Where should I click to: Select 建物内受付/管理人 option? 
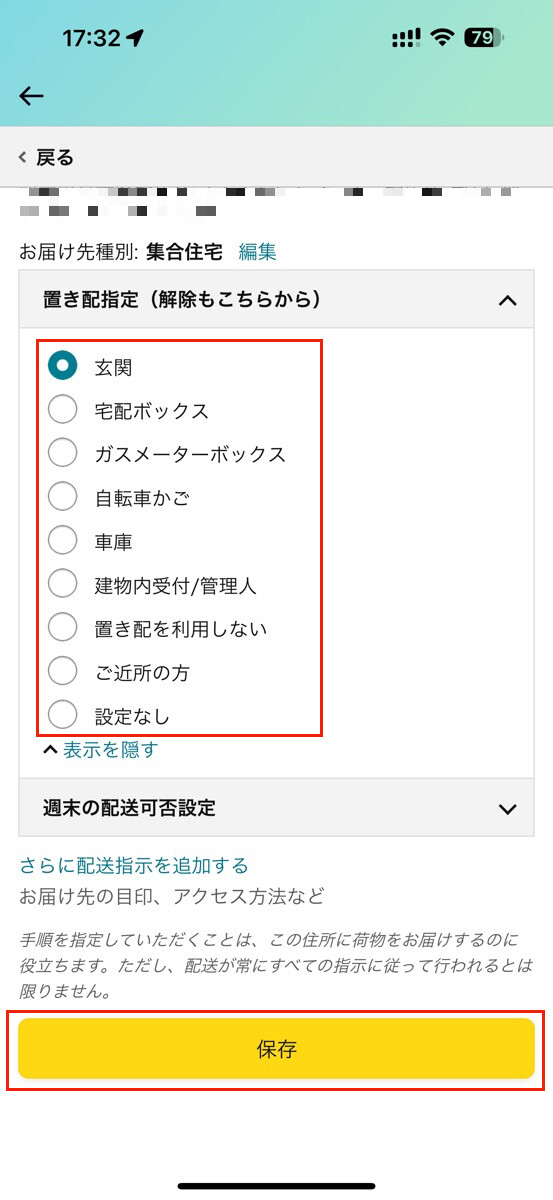[x=62, y=584]
